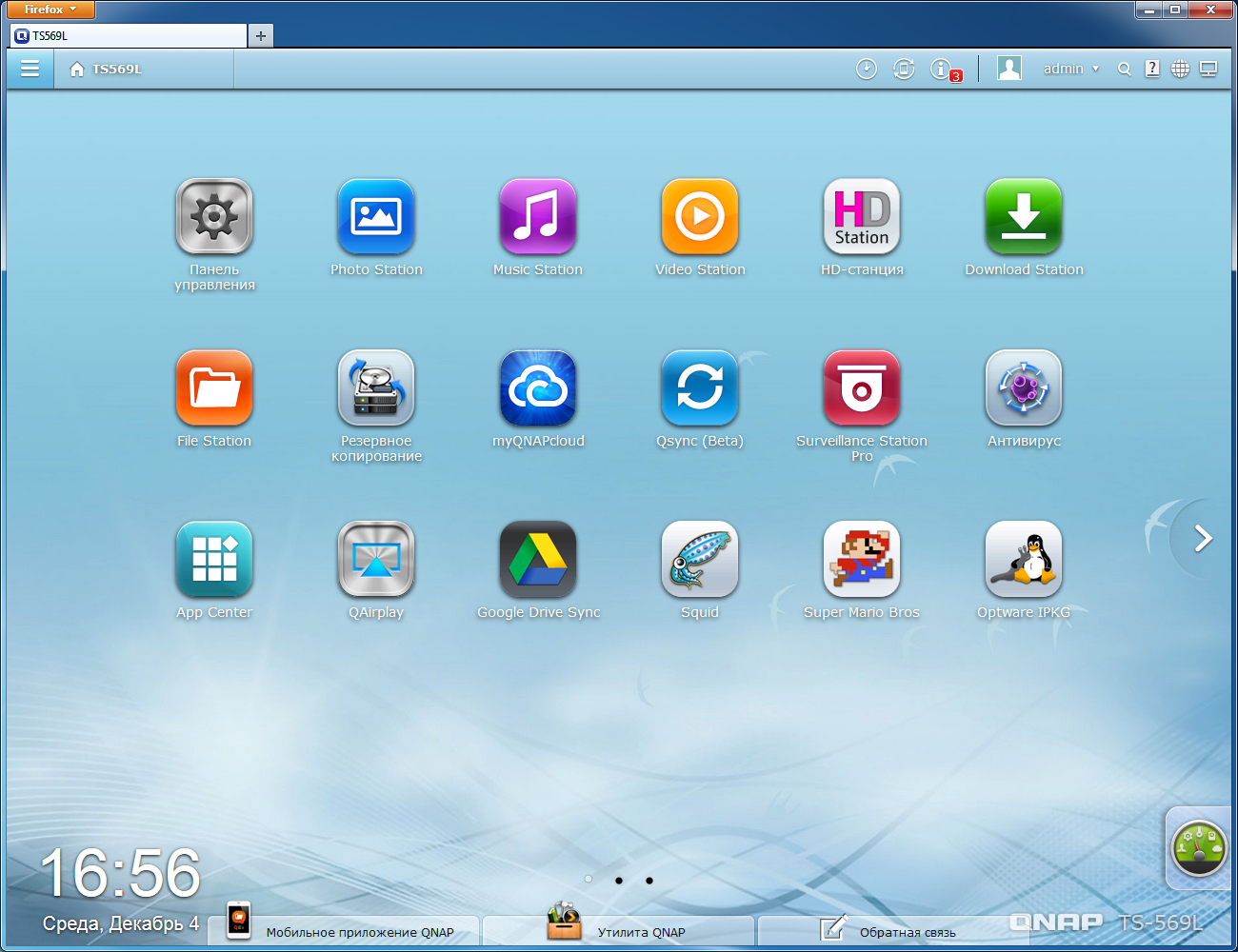Open the hamburger main menu
Screen dimensions: 1238x952
tap(30, 69)
